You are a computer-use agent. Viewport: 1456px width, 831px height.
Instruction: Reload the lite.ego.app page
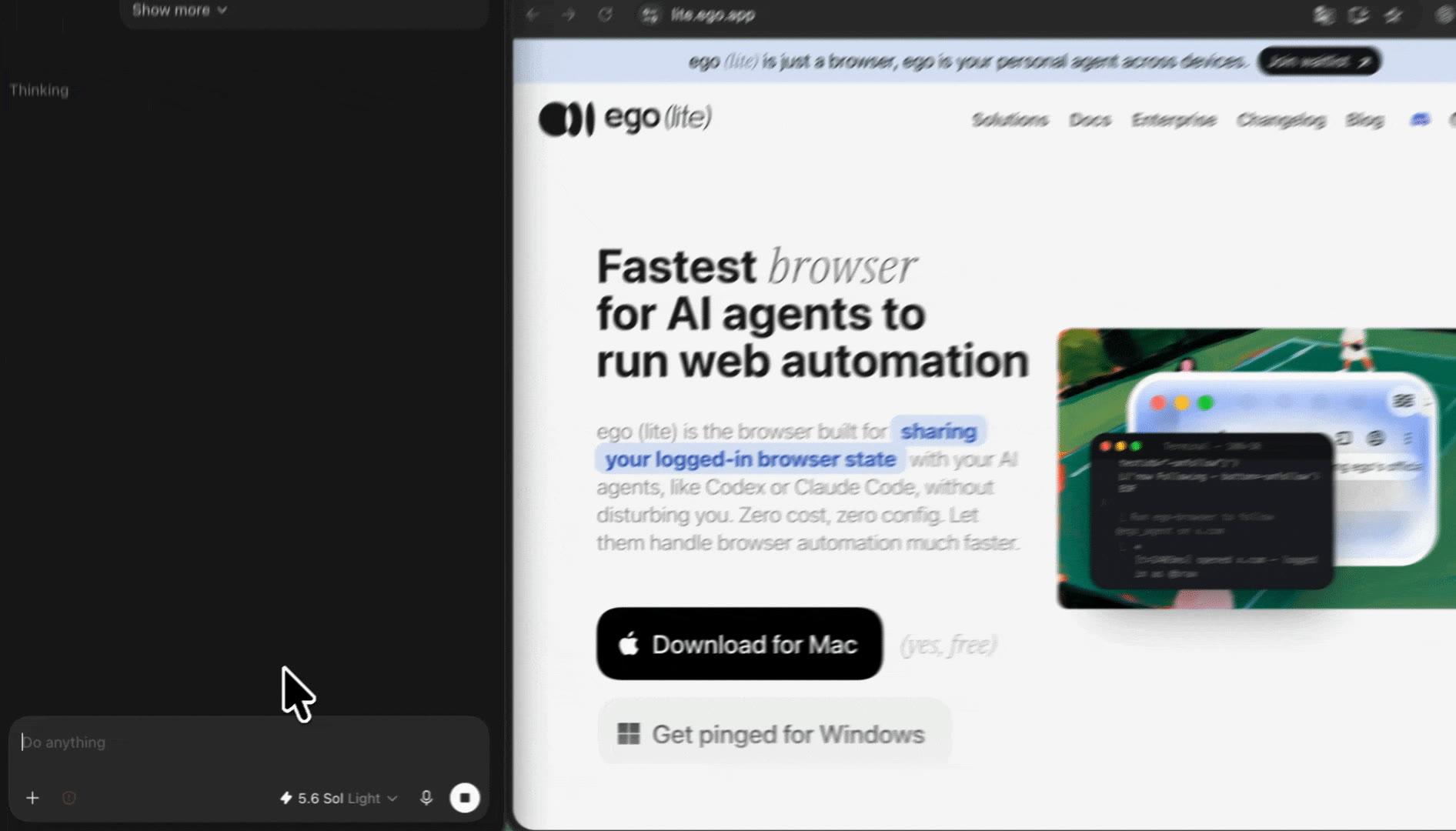(606, 15)
